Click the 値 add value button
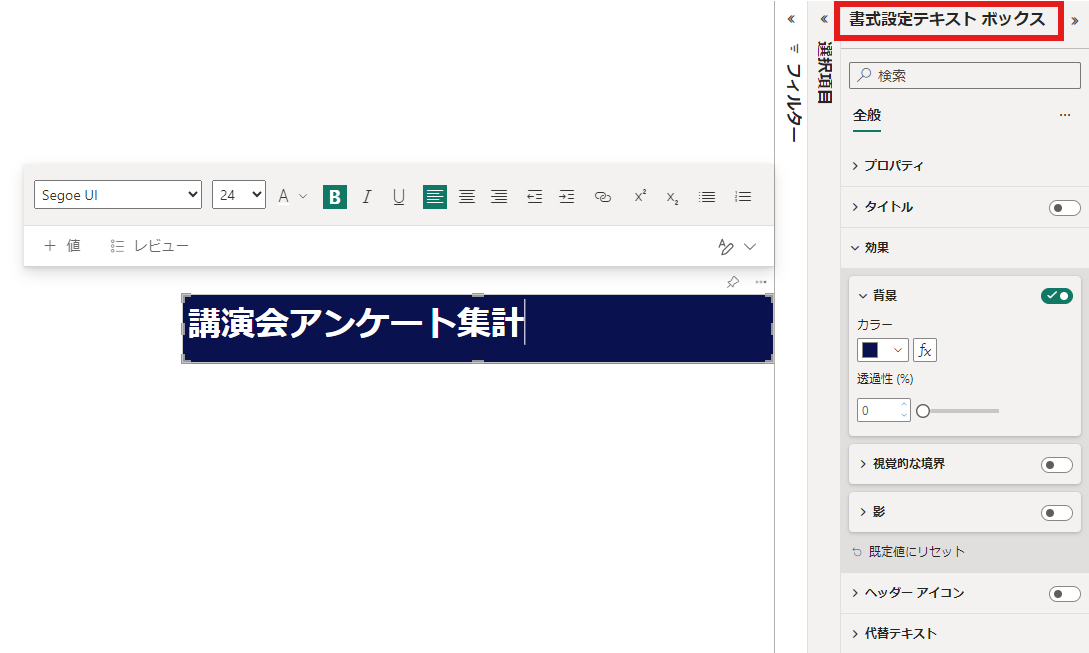The height and width of the screenshot is (653, 1089). (63, 246)
